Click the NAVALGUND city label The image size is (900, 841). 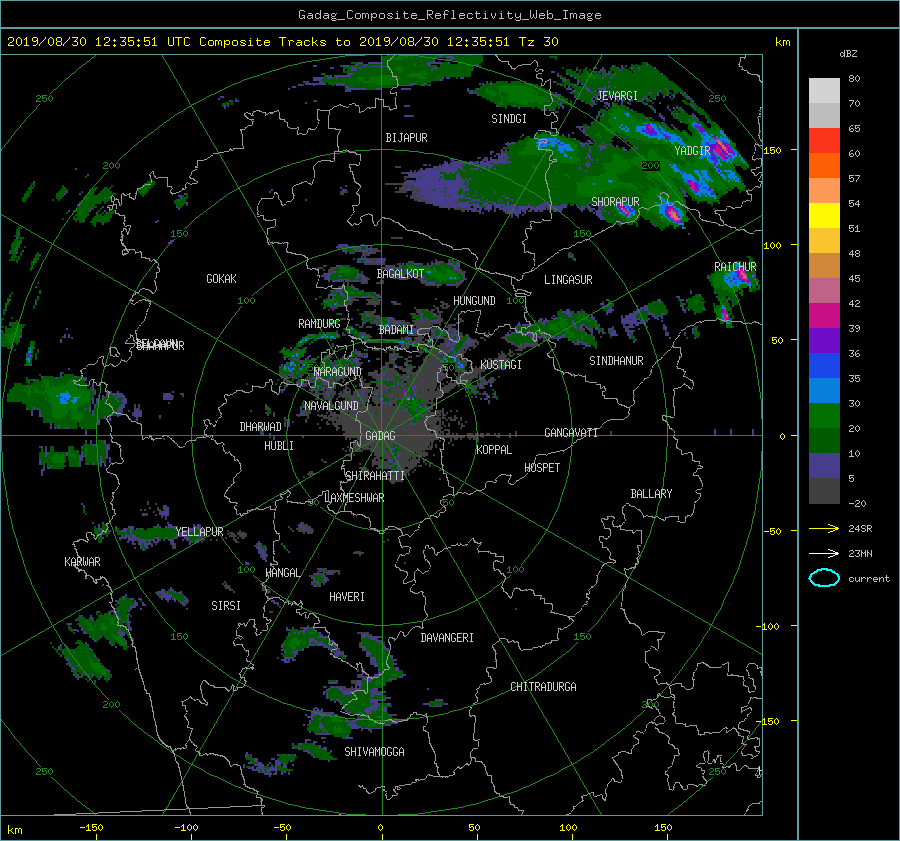[x=331, y=406]
